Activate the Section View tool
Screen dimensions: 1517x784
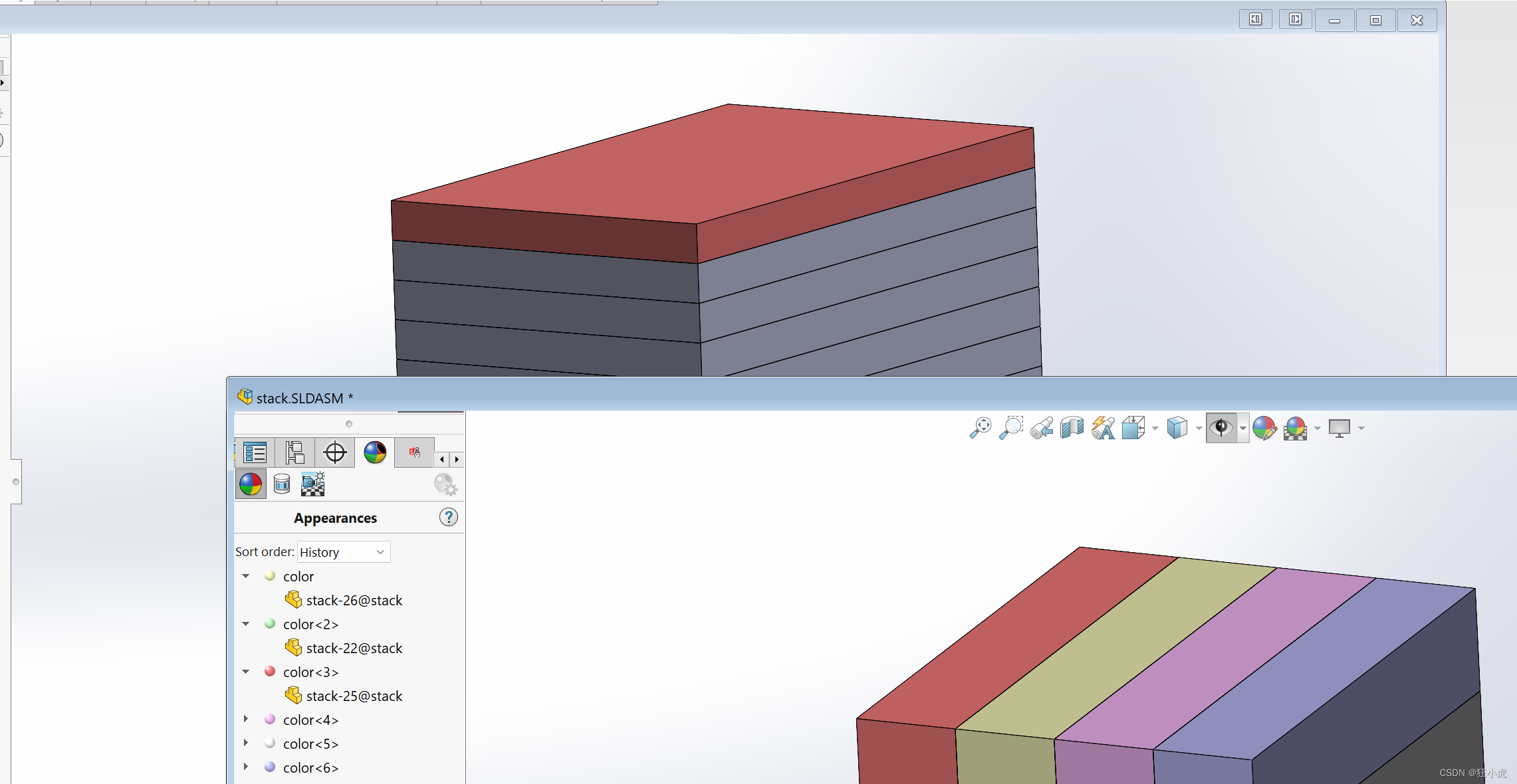(1072, 428)
